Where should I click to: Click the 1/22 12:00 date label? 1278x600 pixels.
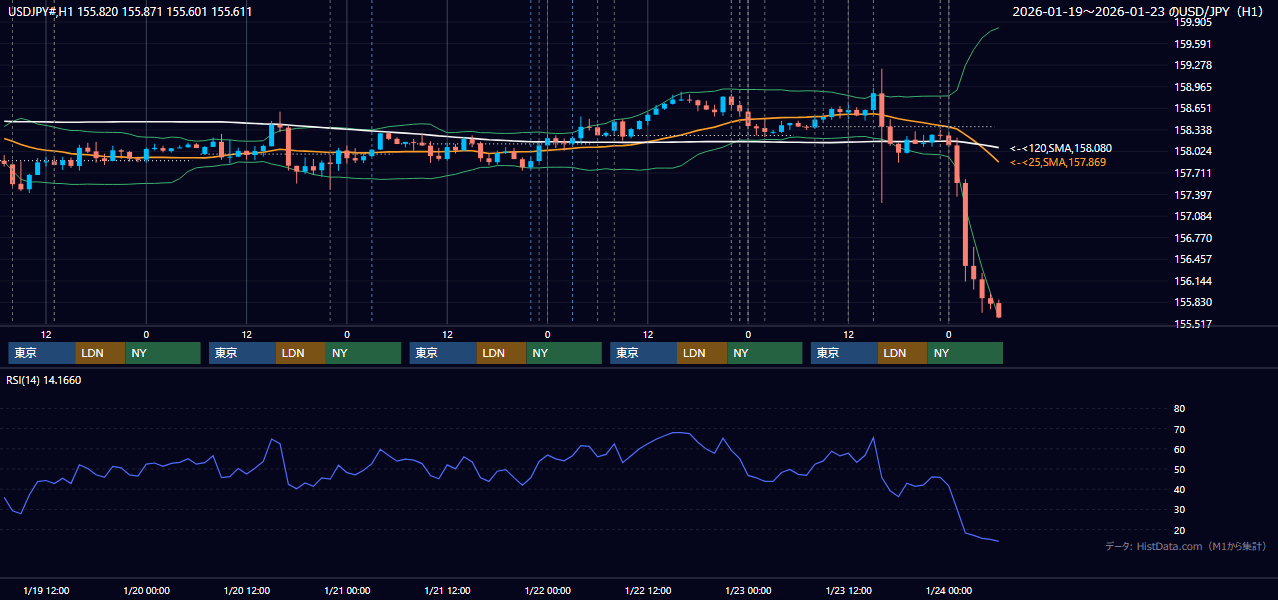pyautogui.click(x=648, y=590)
